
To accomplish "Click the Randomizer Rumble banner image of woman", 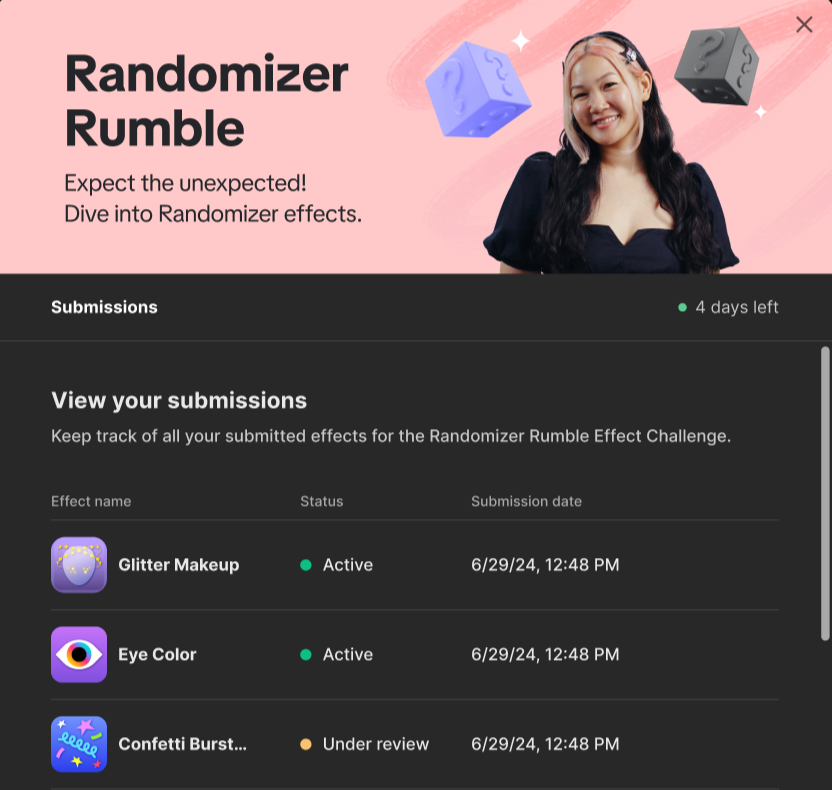I will 610,153.
